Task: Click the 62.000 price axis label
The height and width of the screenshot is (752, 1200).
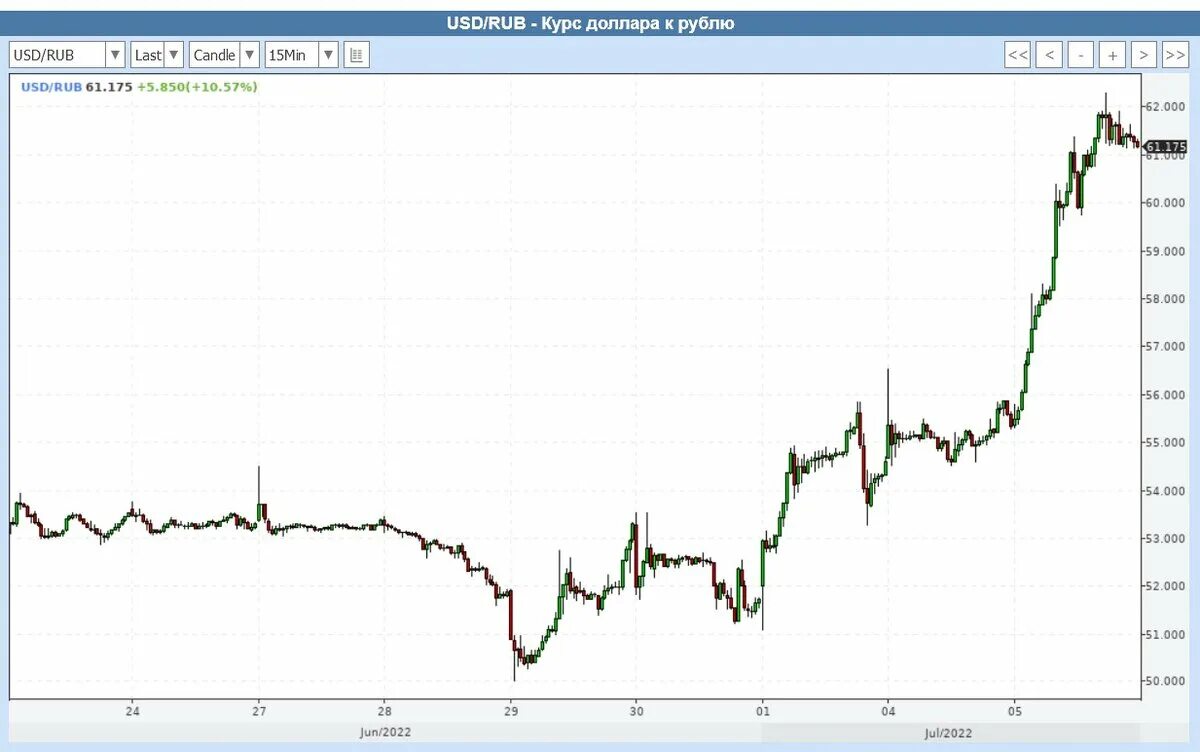Action: [1164, 107]
